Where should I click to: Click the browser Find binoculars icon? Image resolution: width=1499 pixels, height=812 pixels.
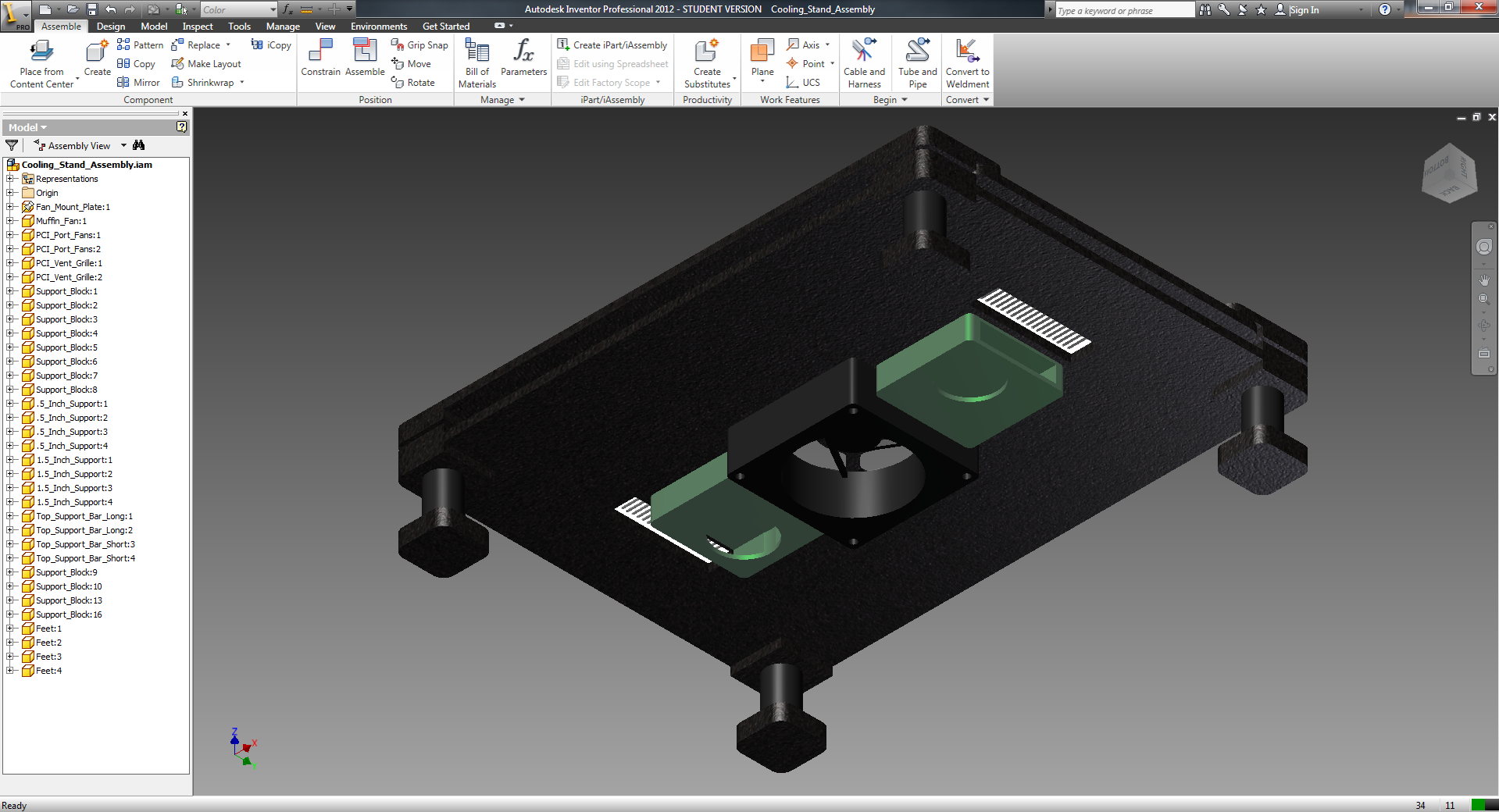pyautogui.click(x=139, y=145)
